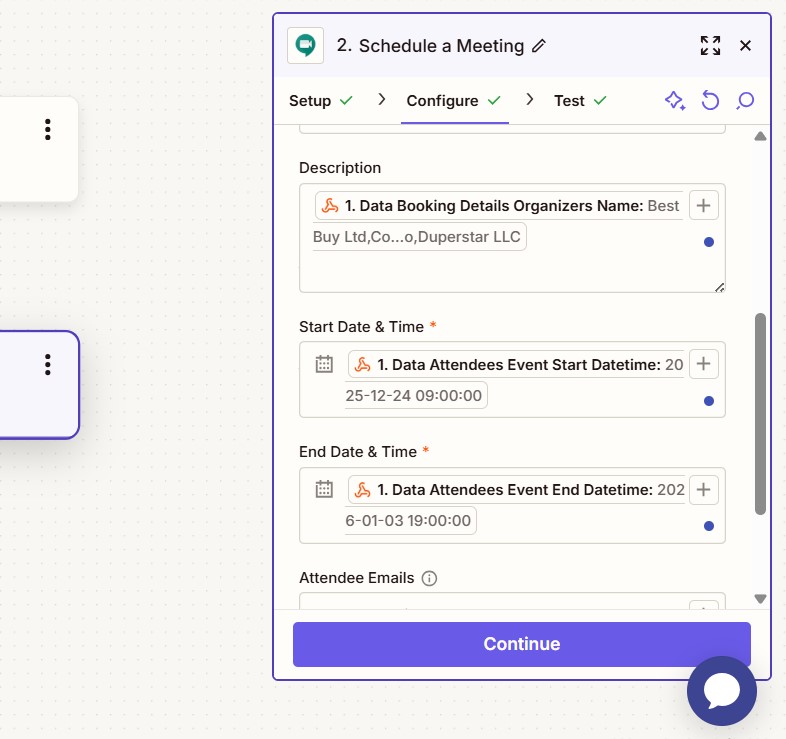Expand the step panel to full screen
This screenshot has width=786, height=739.
click(710, 45)
